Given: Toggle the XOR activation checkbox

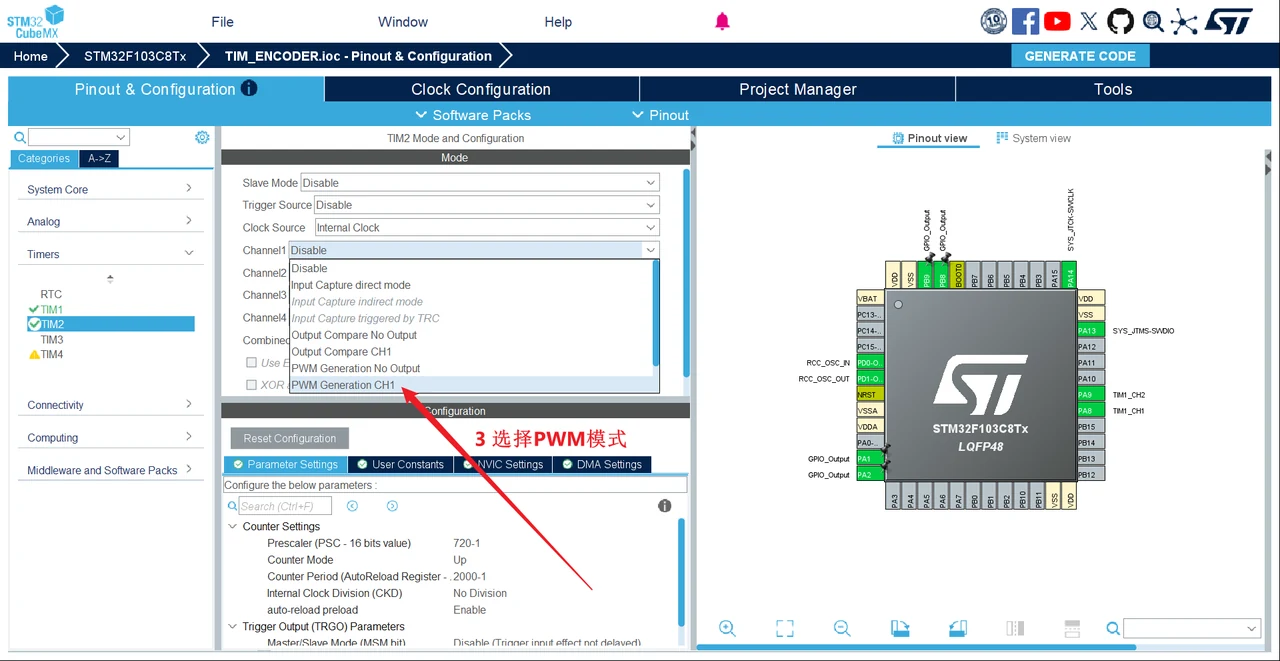Looking at the screenshot, I should pyautogui.click(x=252, y=385).
